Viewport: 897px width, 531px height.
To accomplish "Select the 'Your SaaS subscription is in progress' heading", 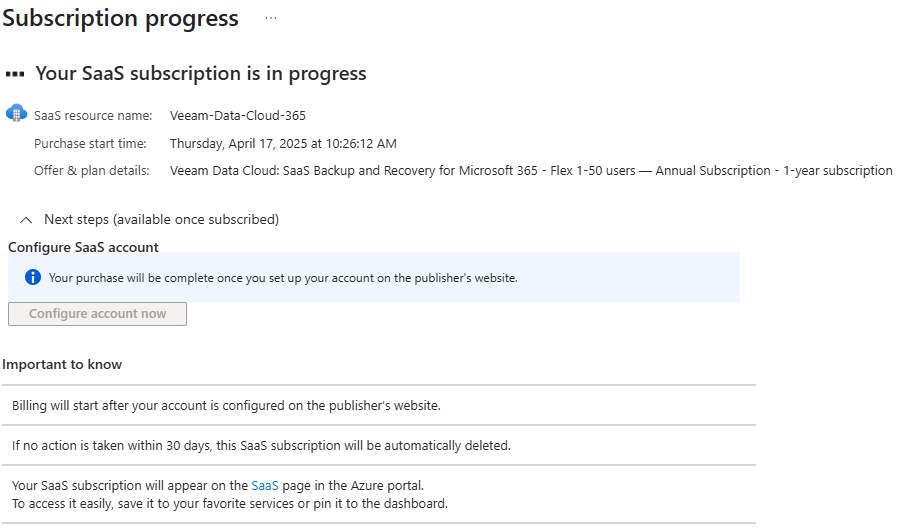I will (x=201, y=74).
